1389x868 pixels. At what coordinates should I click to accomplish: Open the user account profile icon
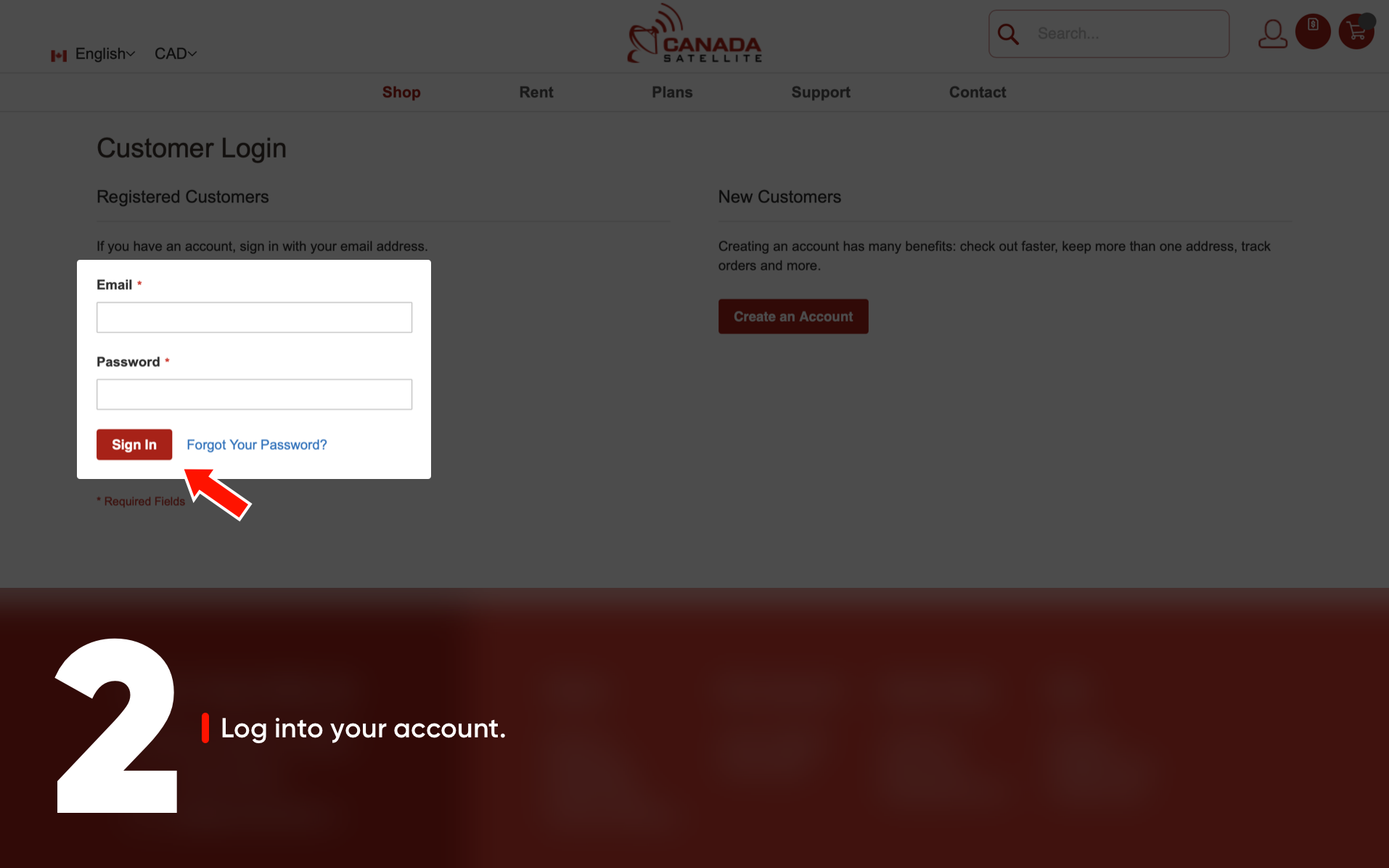click(x=1272, y=33)
